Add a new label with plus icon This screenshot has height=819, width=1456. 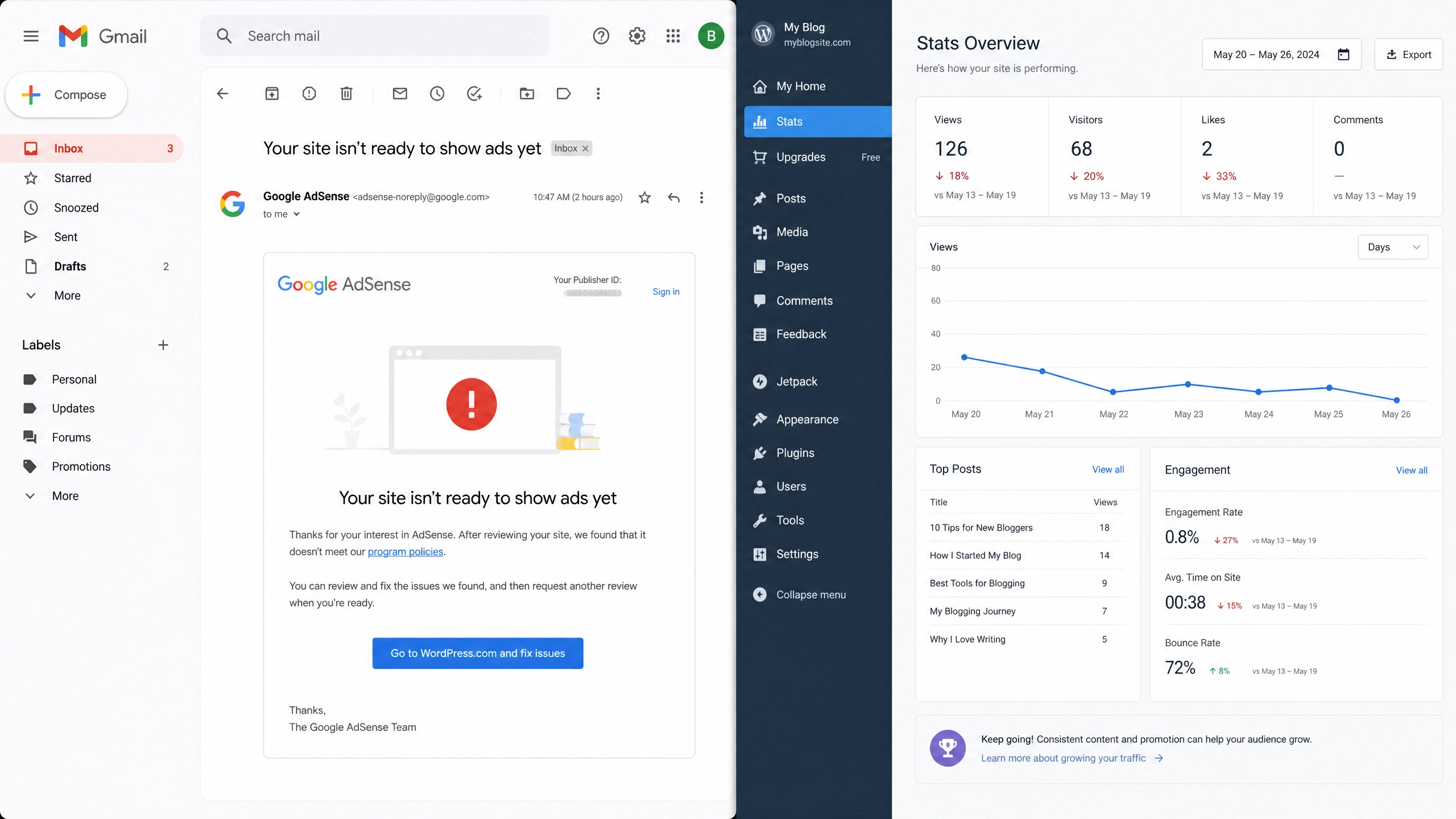[163, 345]
